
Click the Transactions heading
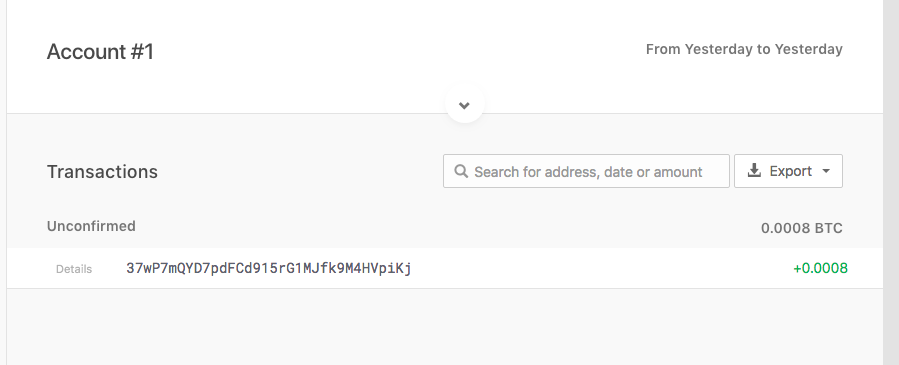pos(102,172)
